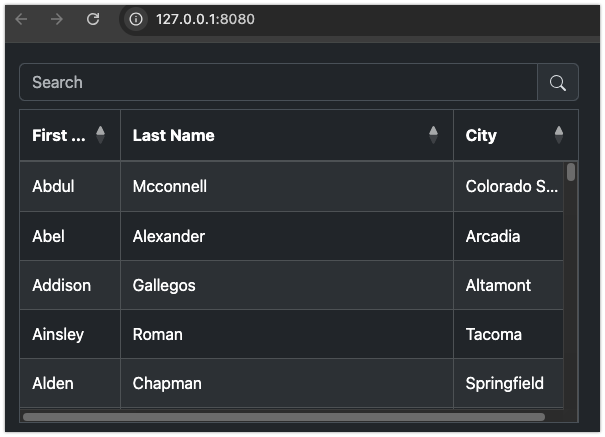Image resolution: width=605 pixels, height=437 pixels.
Task: Click the table's horizontal scrollbar
Action: [284, 417]
